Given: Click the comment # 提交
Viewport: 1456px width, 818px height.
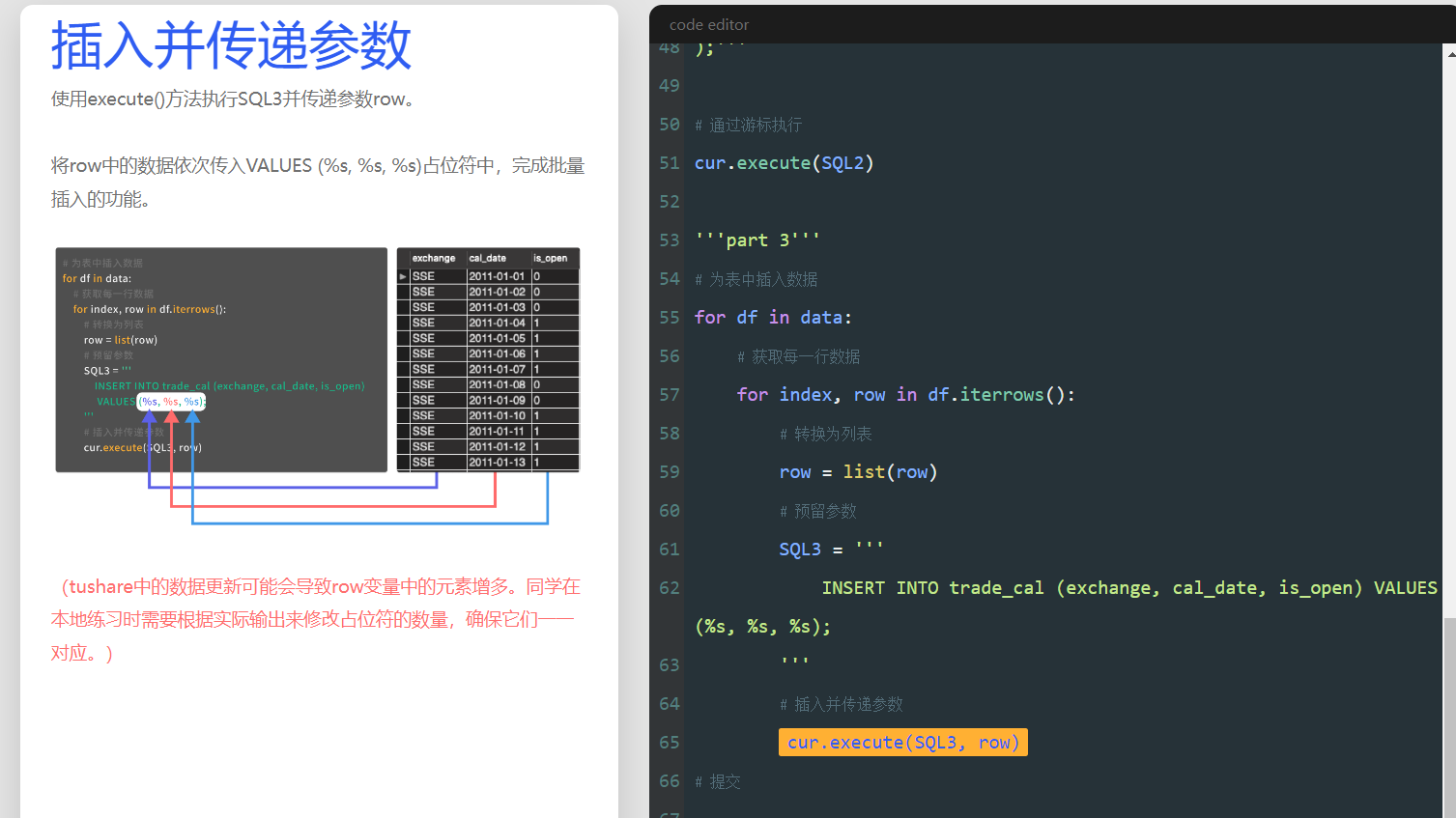Looking at the screenshot, I should point(717,781).
